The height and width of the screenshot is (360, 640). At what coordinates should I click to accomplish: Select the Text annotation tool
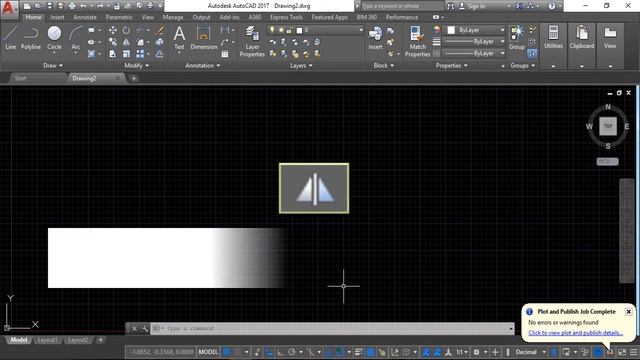pos(179,38)
